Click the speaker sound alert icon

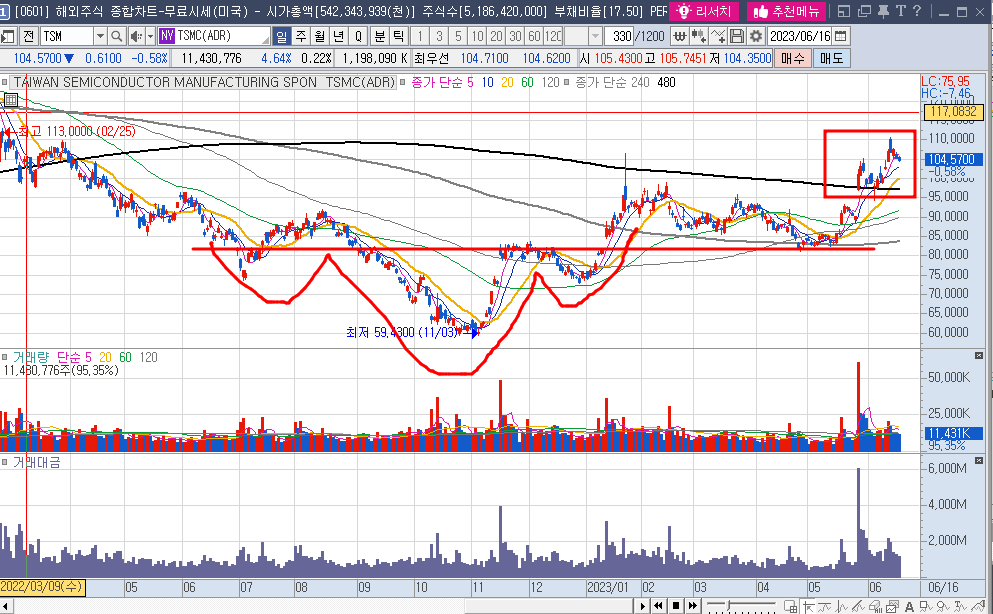pyautogui.click(x=136, y=36)
